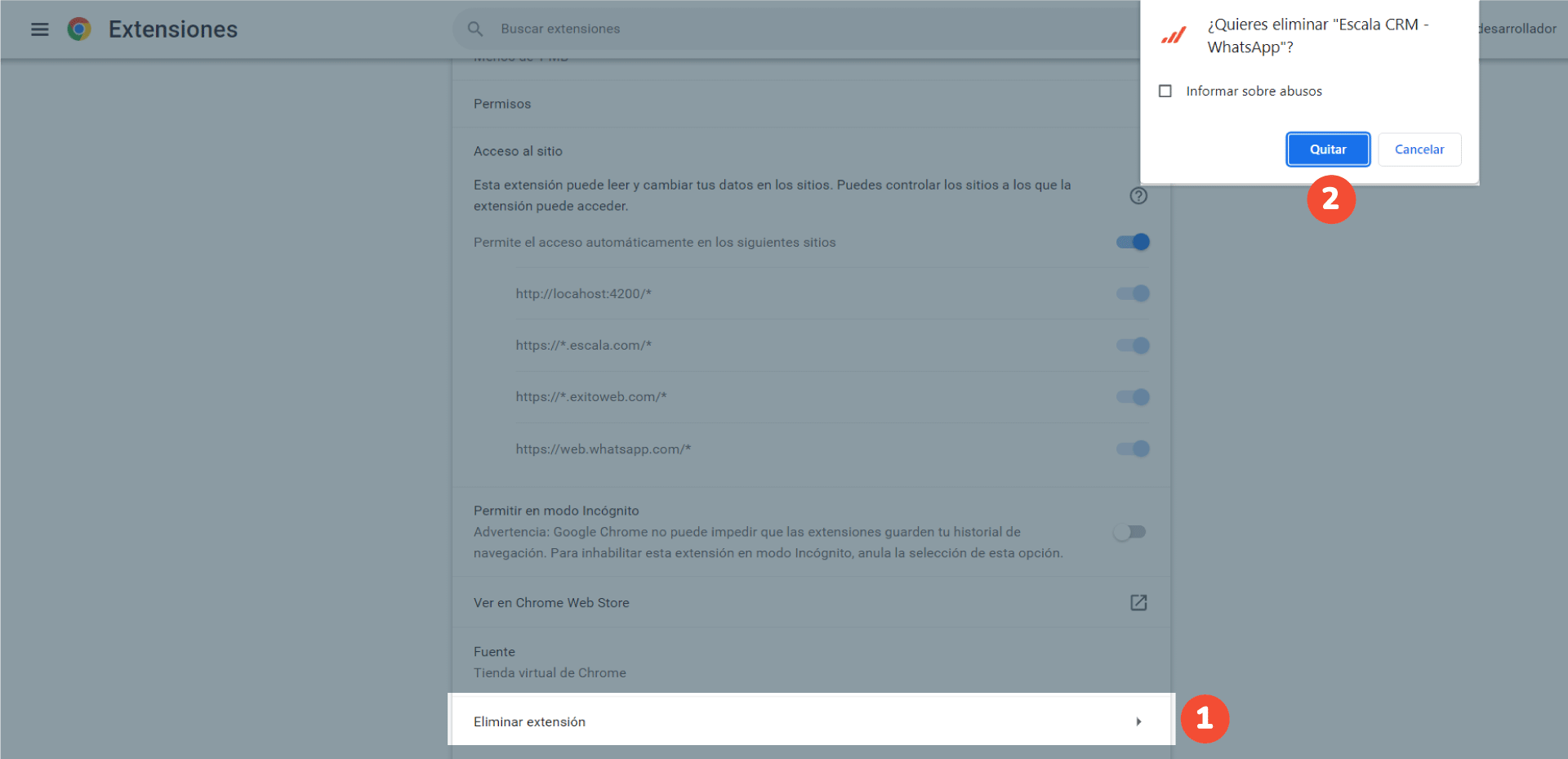
Task: Click the Escala CRM extension icon in dialog
Action: point(1174,35)
